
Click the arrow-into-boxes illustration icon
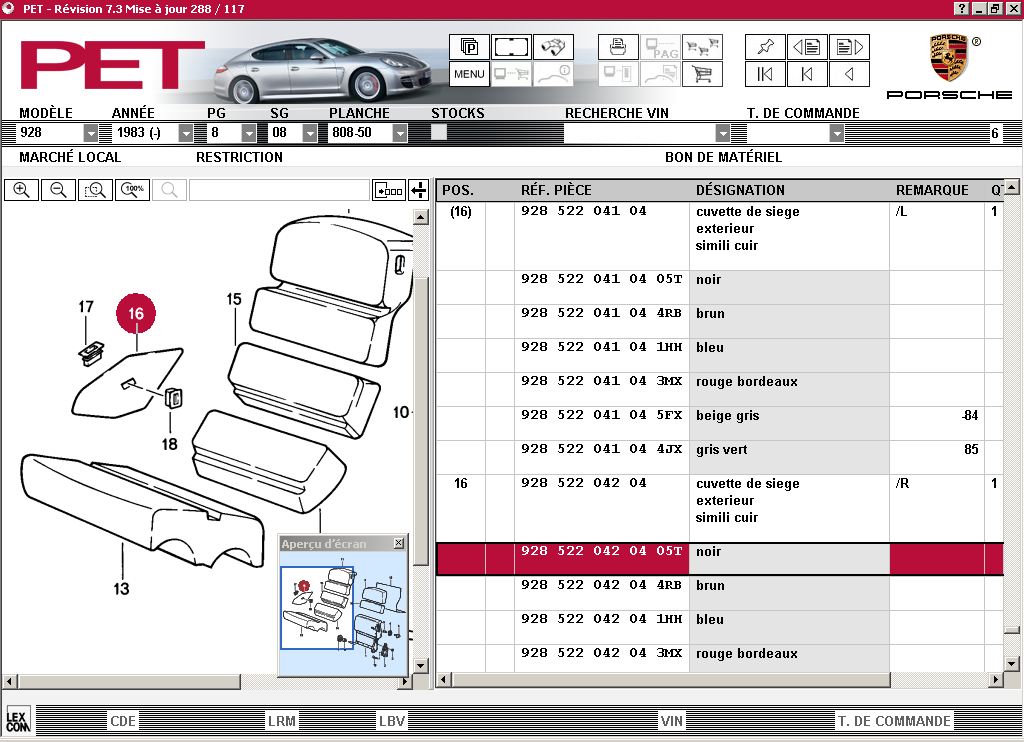pos(389,190)
